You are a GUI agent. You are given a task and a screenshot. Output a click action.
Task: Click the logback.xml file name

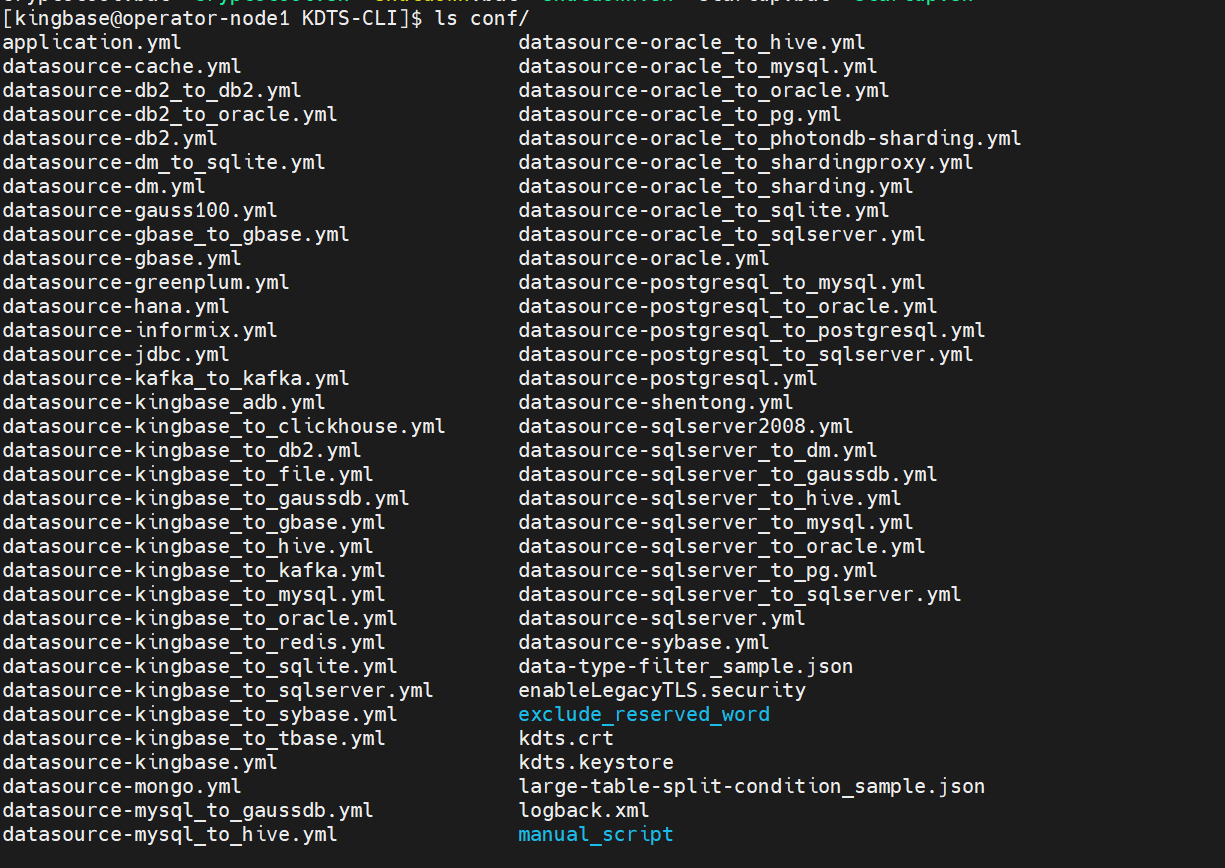click(x=584, y=811)
